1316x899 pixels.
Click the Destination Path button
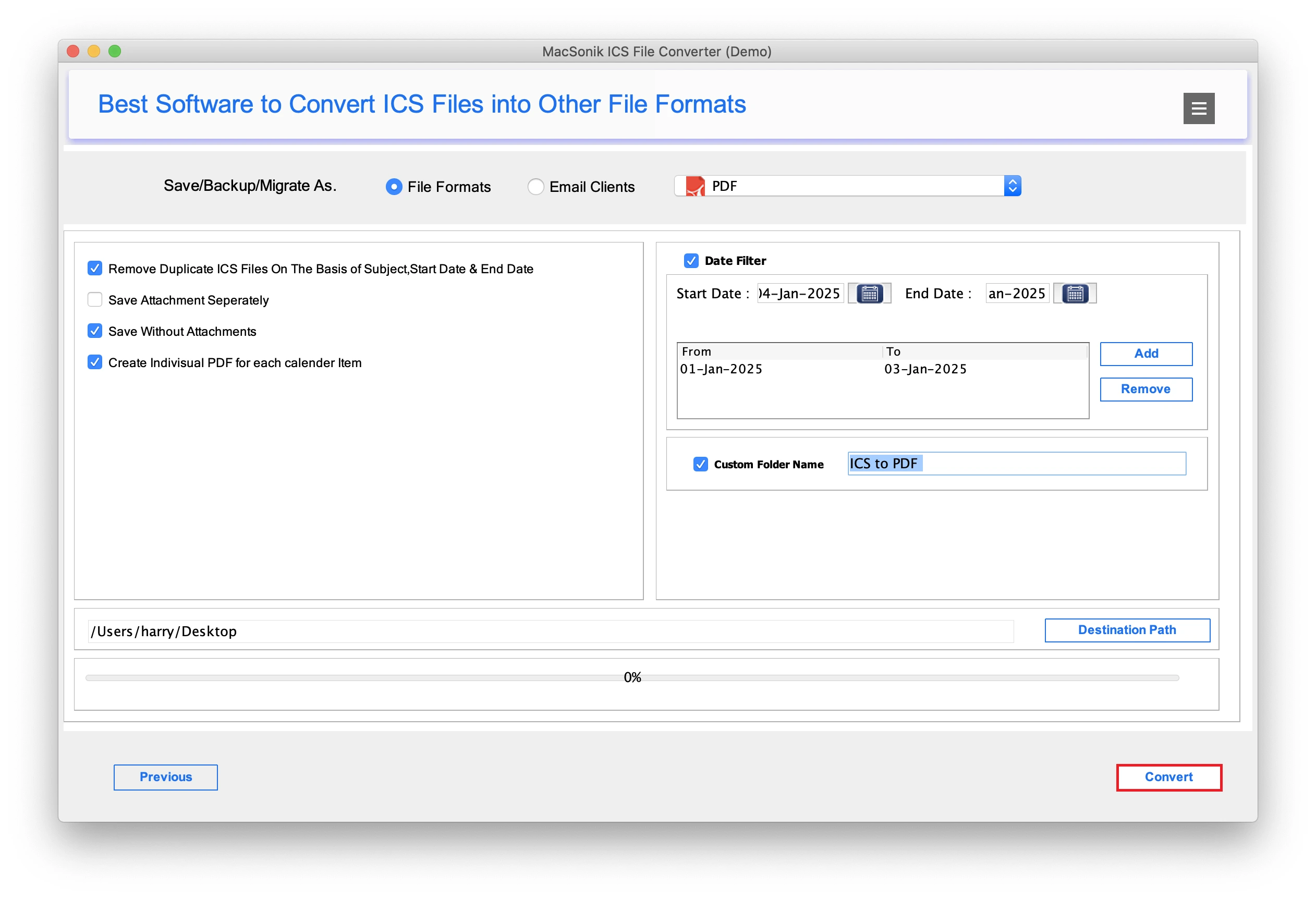pyautogui.click(x=1127, y=630)
